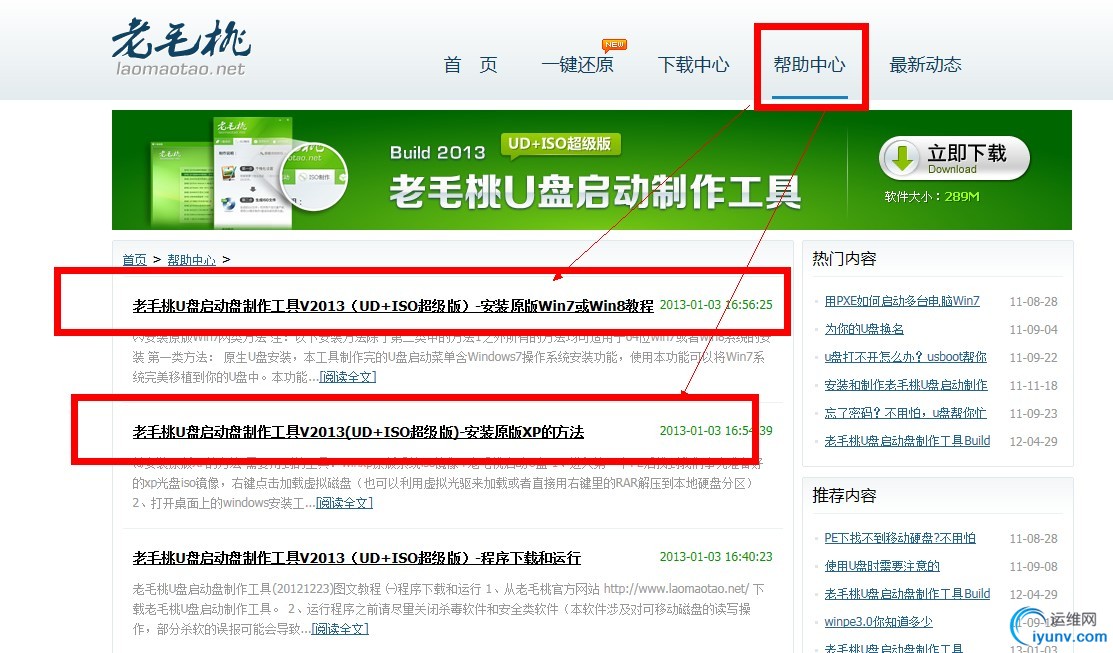The height and width of the screenshot is (653, 1113).
Task: Click the 帮助中心 breadcrumb link
Action: click(x=192, y=260)
